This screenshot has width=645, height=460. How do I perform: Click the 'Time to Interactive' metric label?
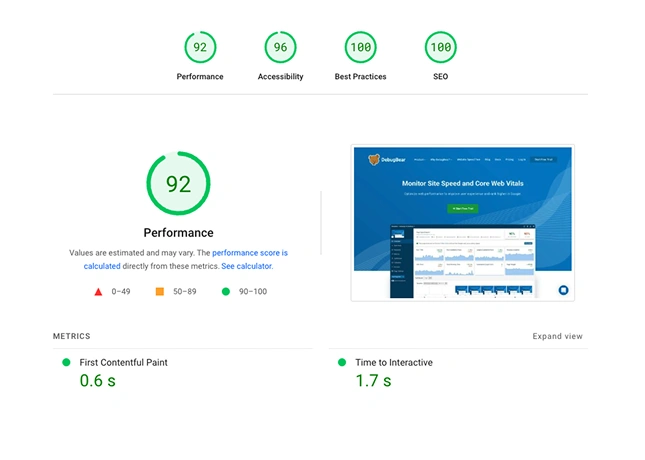pyautogui.click(x=394, y=362)
